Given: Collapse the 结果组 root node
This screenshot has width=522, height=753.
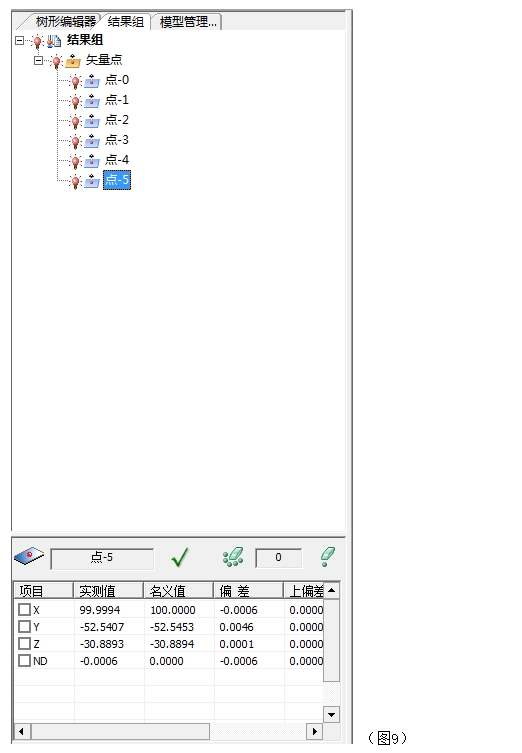Looking at the screenshot, I should point(19,40).
